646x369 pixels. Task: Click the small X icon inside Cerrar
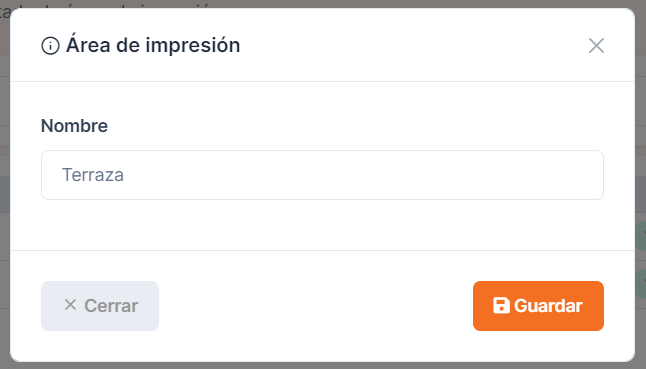[70, 305]
